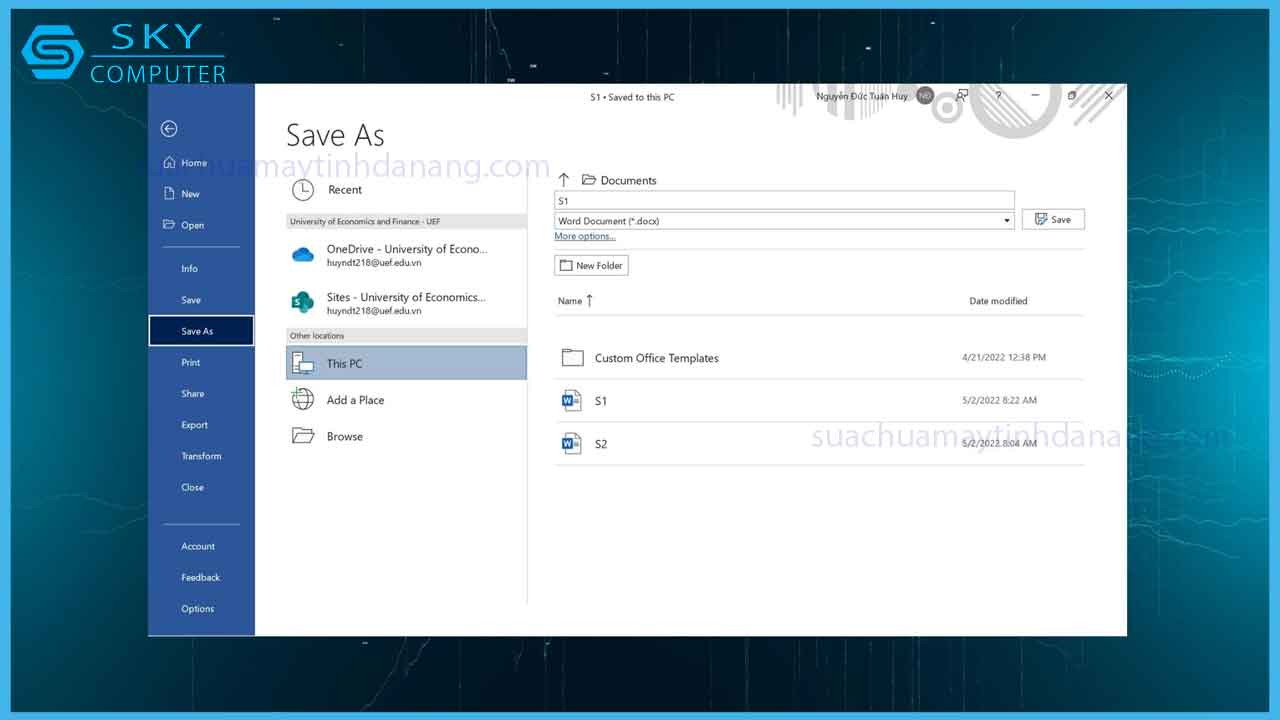The height and width of the screenshot is (720, 1280).
Task: Open Help with the question mark icon
Action: point(998,96)
